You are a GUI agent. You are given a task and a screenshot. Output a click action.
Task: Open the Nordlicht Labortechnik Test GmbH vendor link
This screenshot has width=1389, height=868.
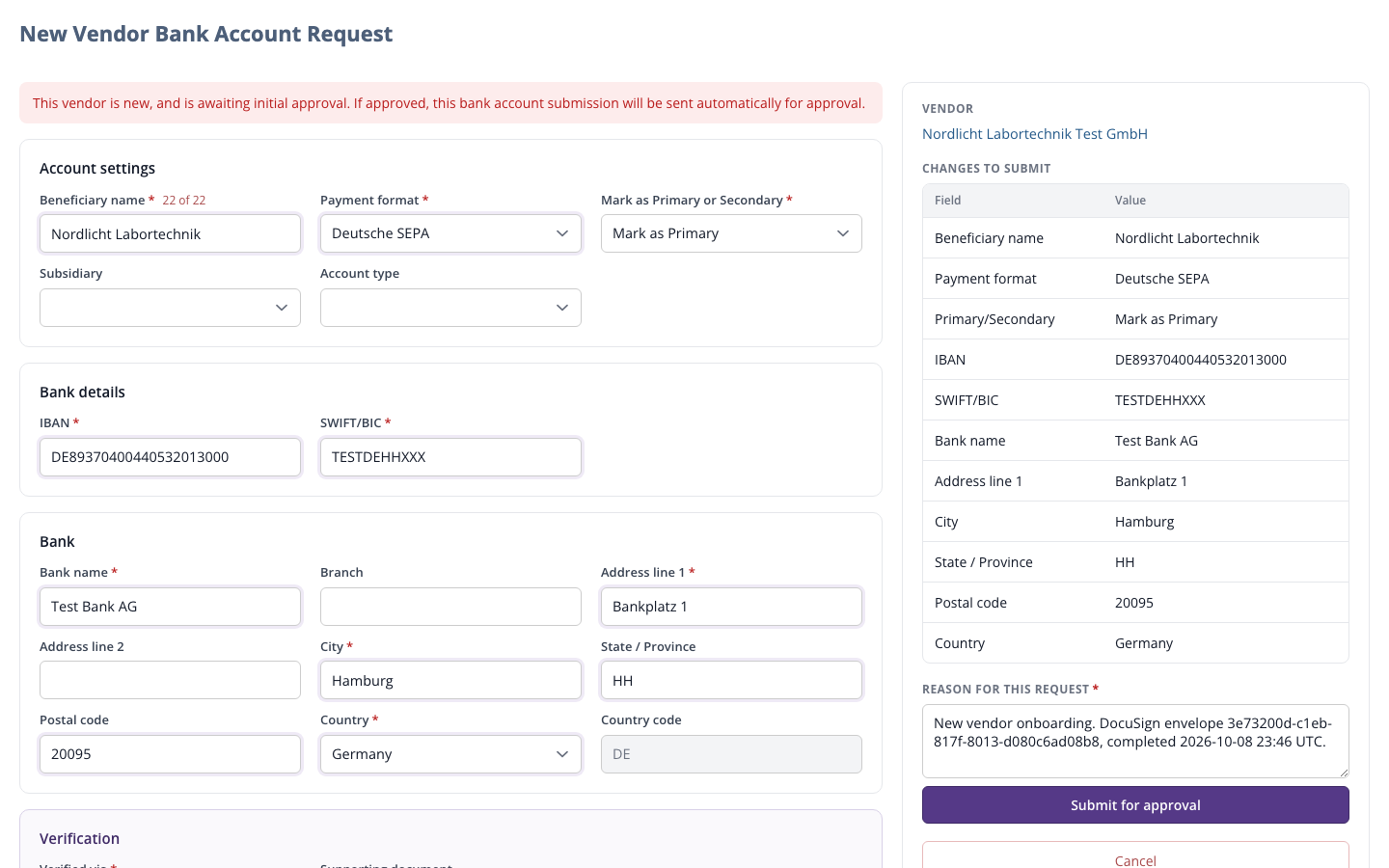coord(1035,134)
